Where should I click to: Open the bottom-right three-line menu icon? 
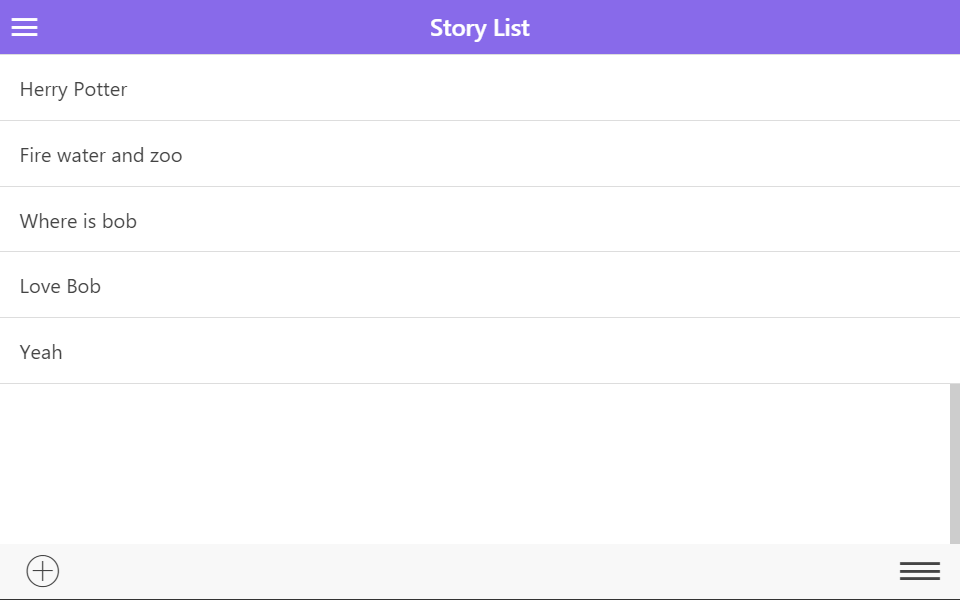(919, 571)
